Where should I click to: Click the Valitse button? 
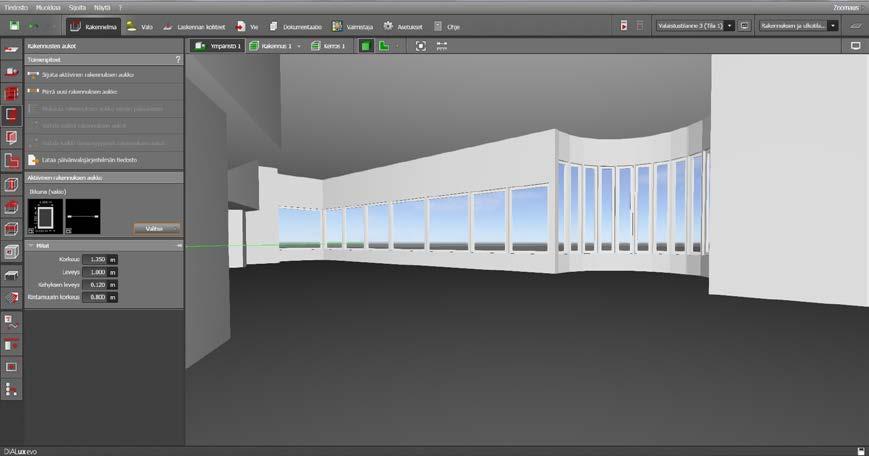coord(157,228)
